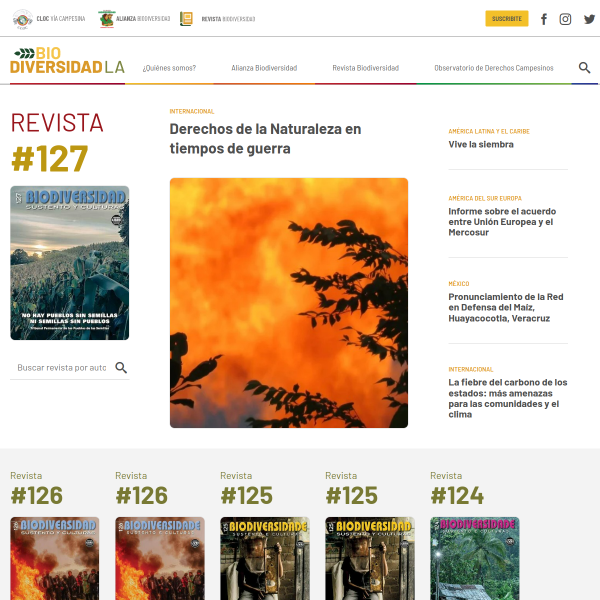Open Revista #126 Biodiversidade Portuguese cover

click(x=160, y=558)
